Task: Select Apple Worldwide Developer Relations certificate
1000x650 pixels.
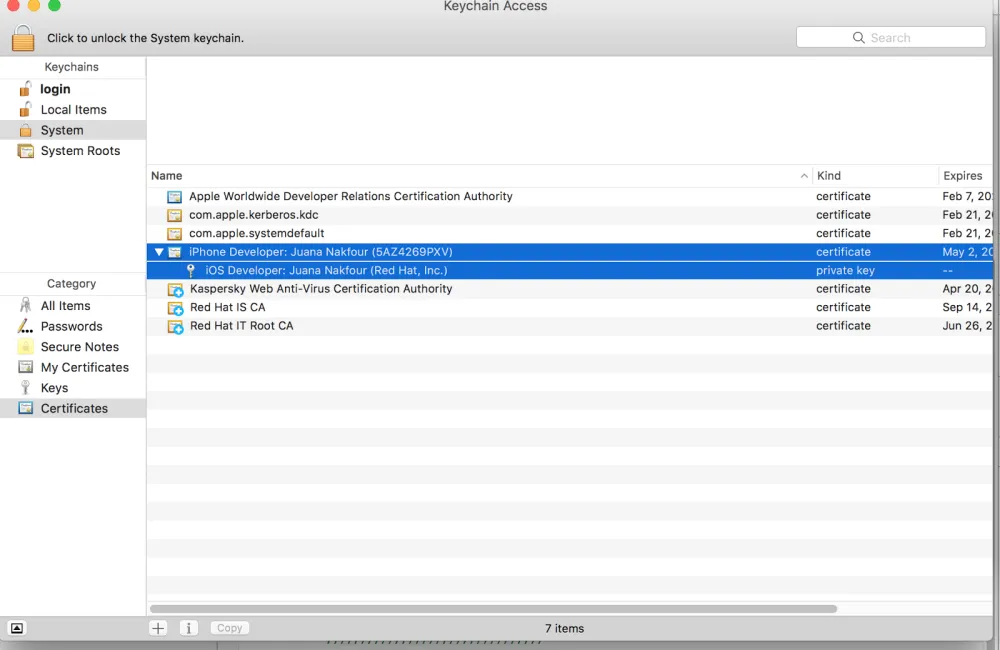Action: click(x=570, y=196)
